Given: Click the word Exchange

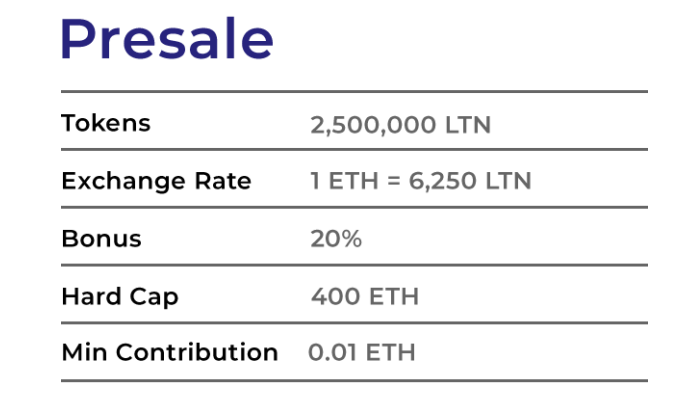Looking at the screenshot, I should point(123,182).
